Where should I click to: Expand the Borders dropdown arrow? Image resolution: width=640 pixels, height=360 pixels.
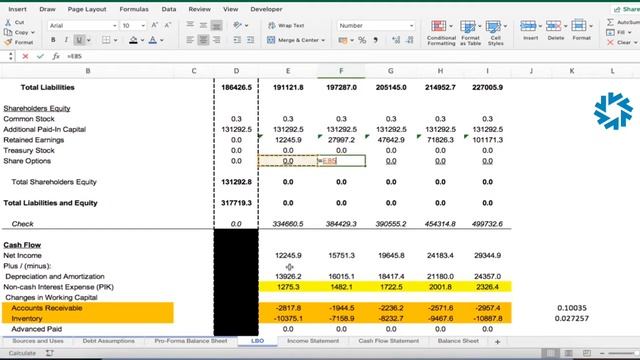click(x=116, y=40)
